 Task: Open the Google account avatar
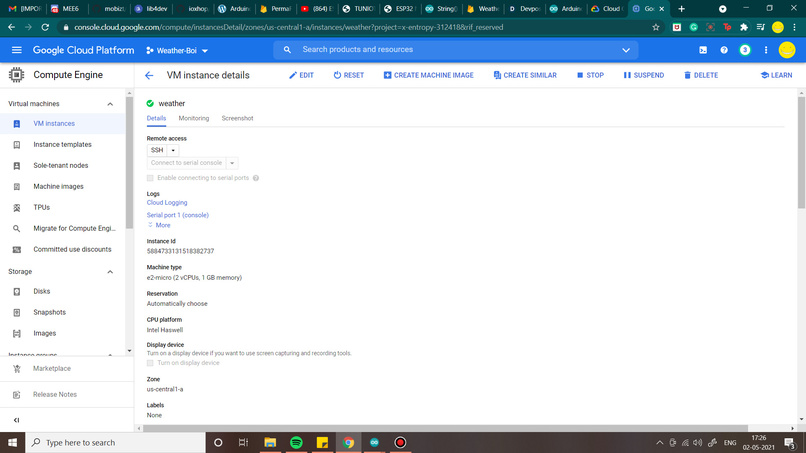pyautogui.click(x=787, y=50)
